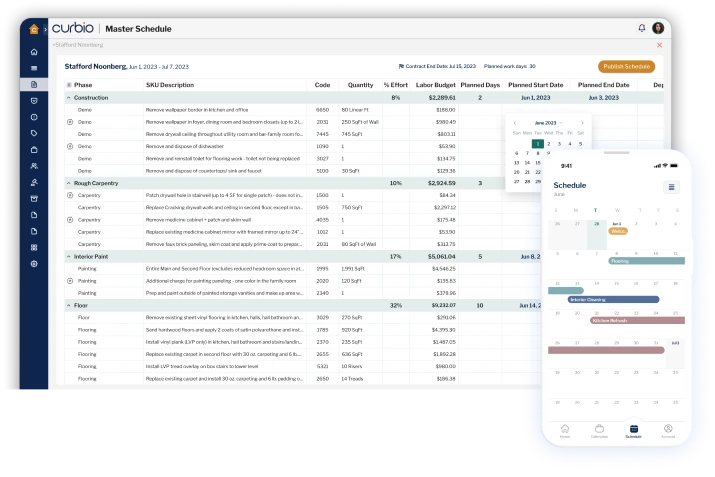Toggle the circle icon on medicine cabinet Carpentry row
Image resolution: width=715 pixels, height=477 pixels.
tap(69, 219)
